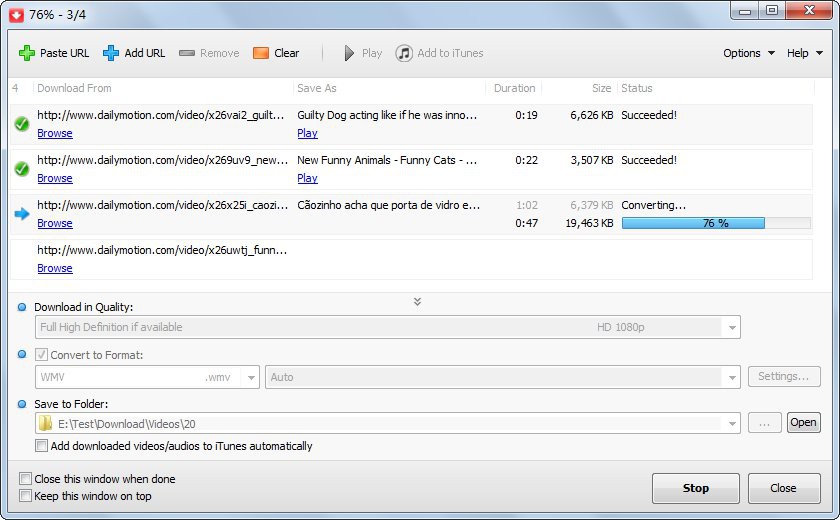The image size is (840, 520).
Task: Click the folder icon in the save path field
Action: [x=46, y=424]
